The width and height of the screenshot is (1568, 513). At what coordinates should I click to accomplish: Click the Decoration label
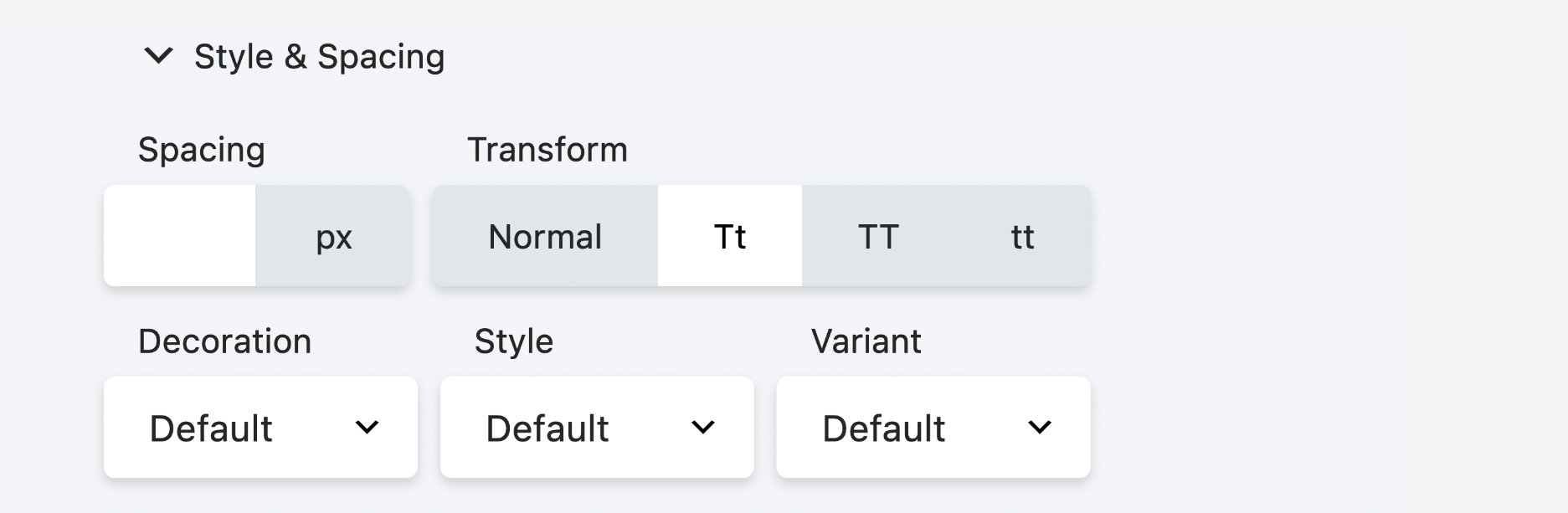coord(224,341)
